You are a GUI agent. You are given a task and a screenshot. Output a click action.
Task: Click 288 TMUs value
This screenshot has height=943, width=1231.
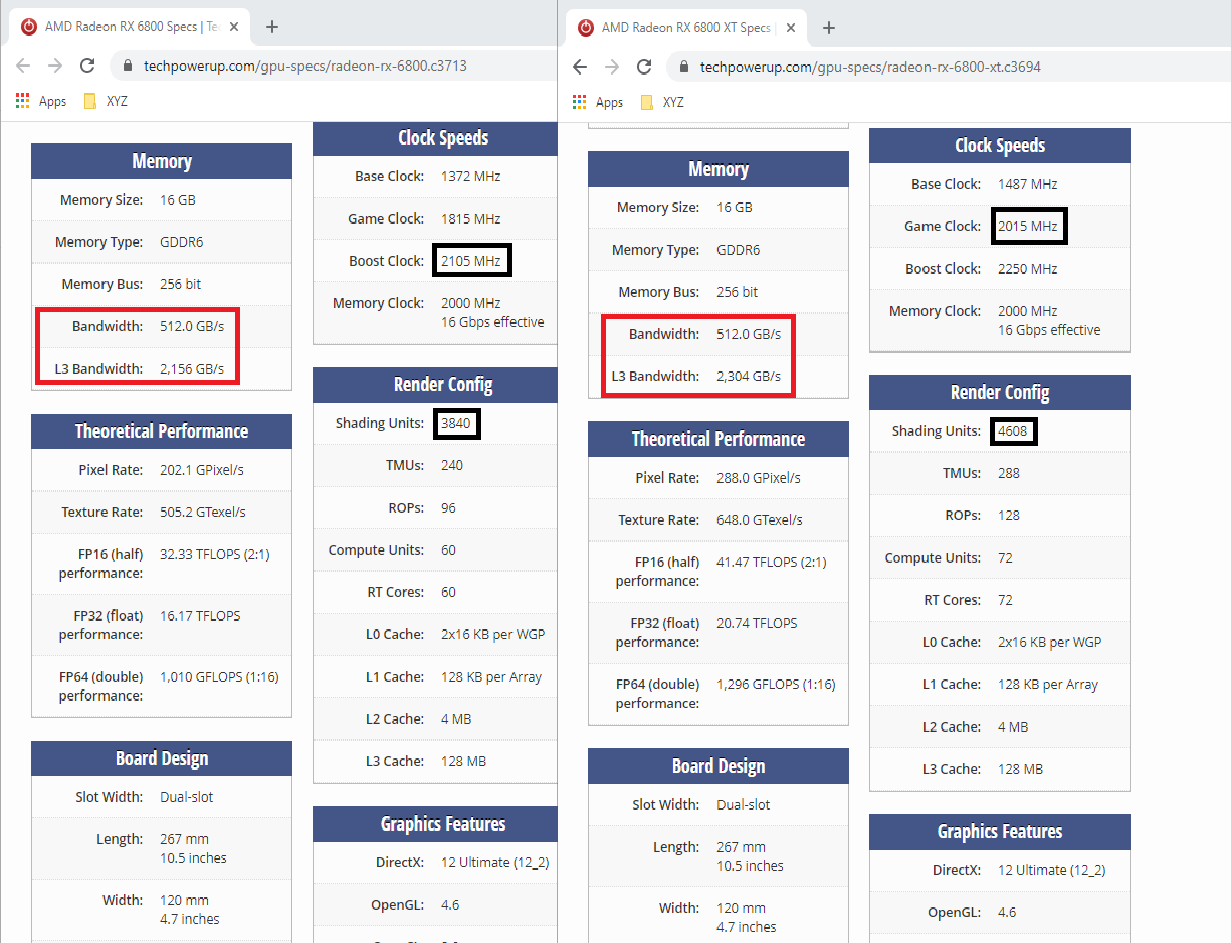pyautogui.click(x=1009, y=473)
